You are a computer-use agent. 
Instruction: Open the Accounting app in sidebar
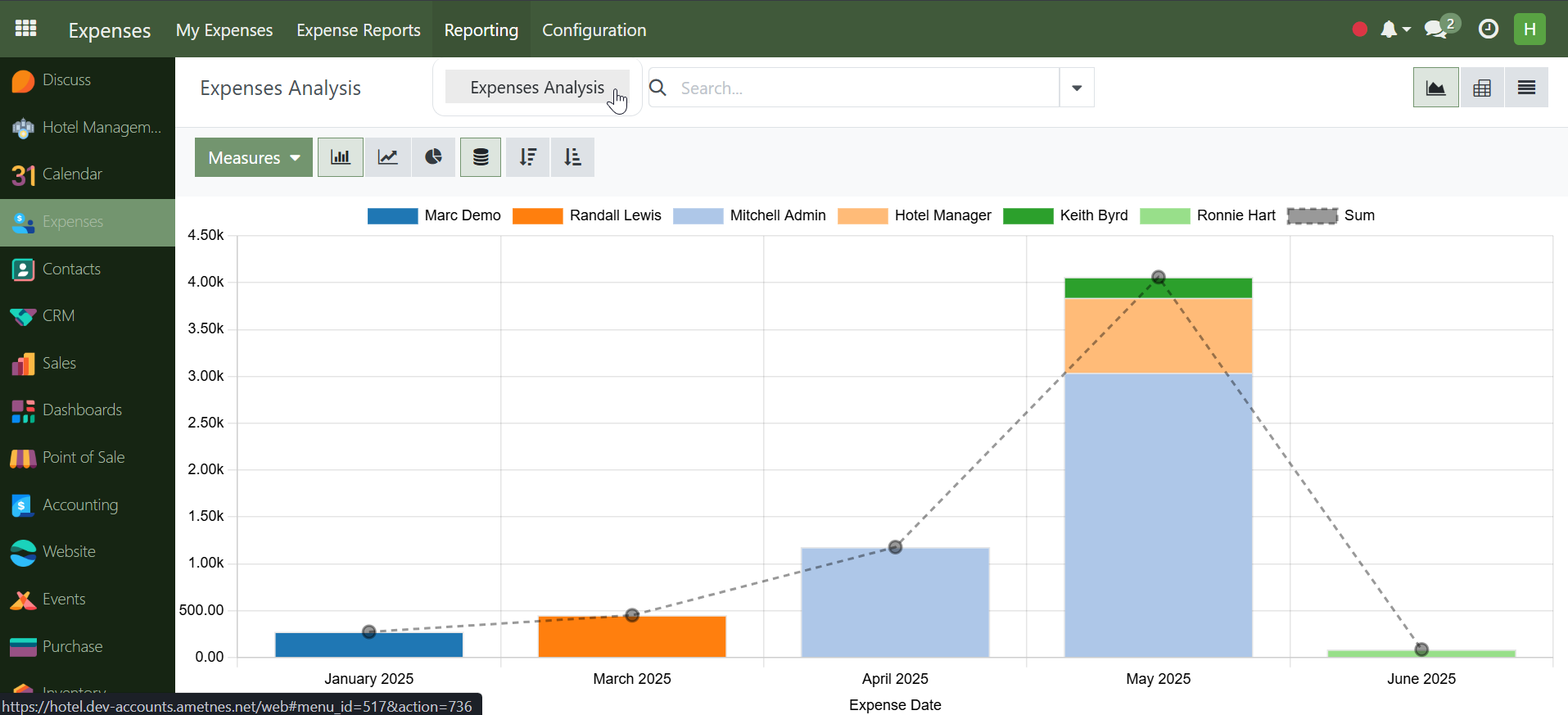click(79, 505)
